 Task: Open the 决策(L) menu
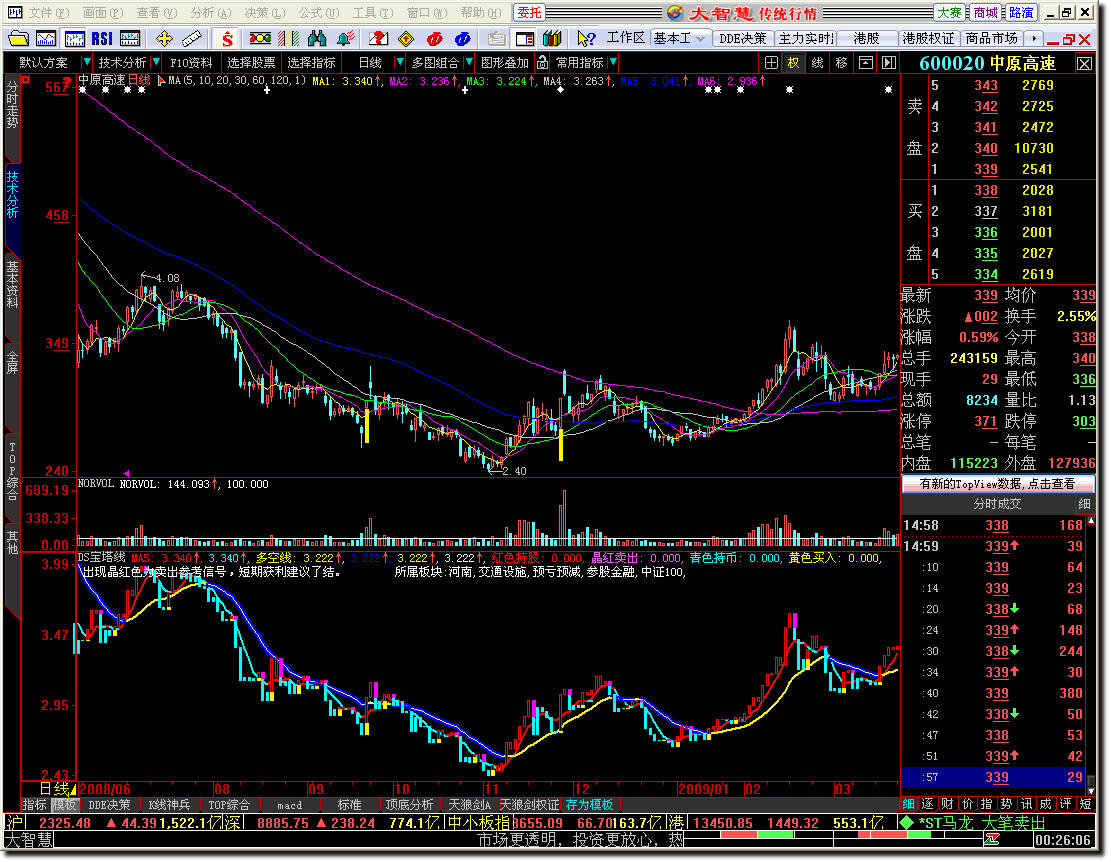coord(265,13)
